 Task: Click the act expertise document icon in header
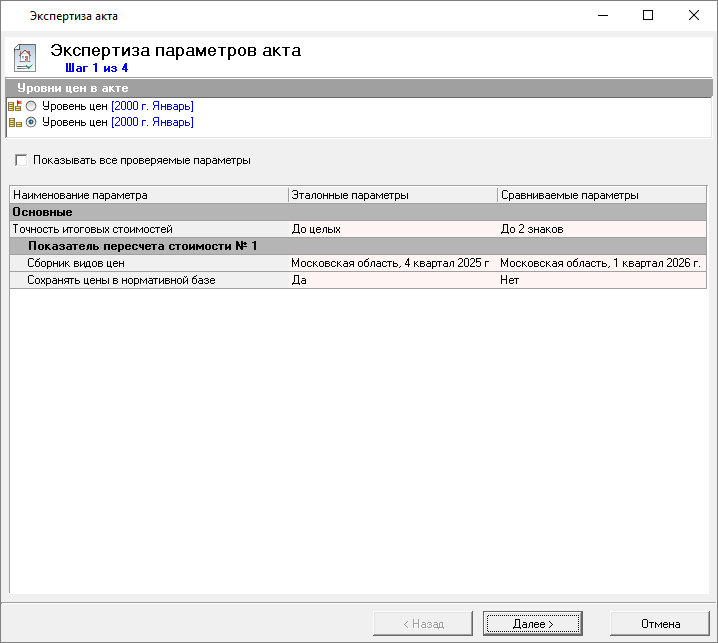(x=25, y=57)
